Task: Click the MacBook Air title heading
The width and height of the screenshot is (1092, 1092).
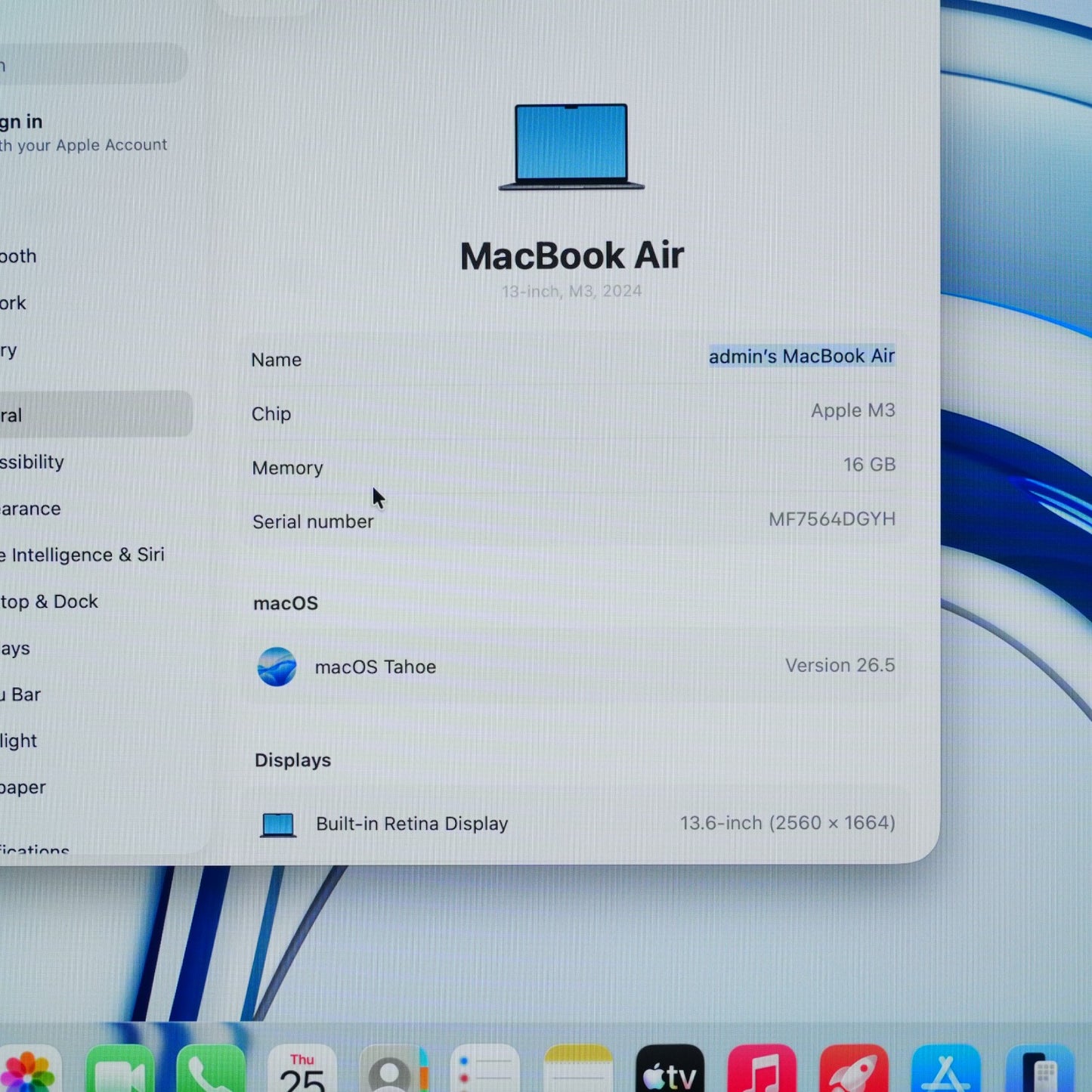Action: 572,255
